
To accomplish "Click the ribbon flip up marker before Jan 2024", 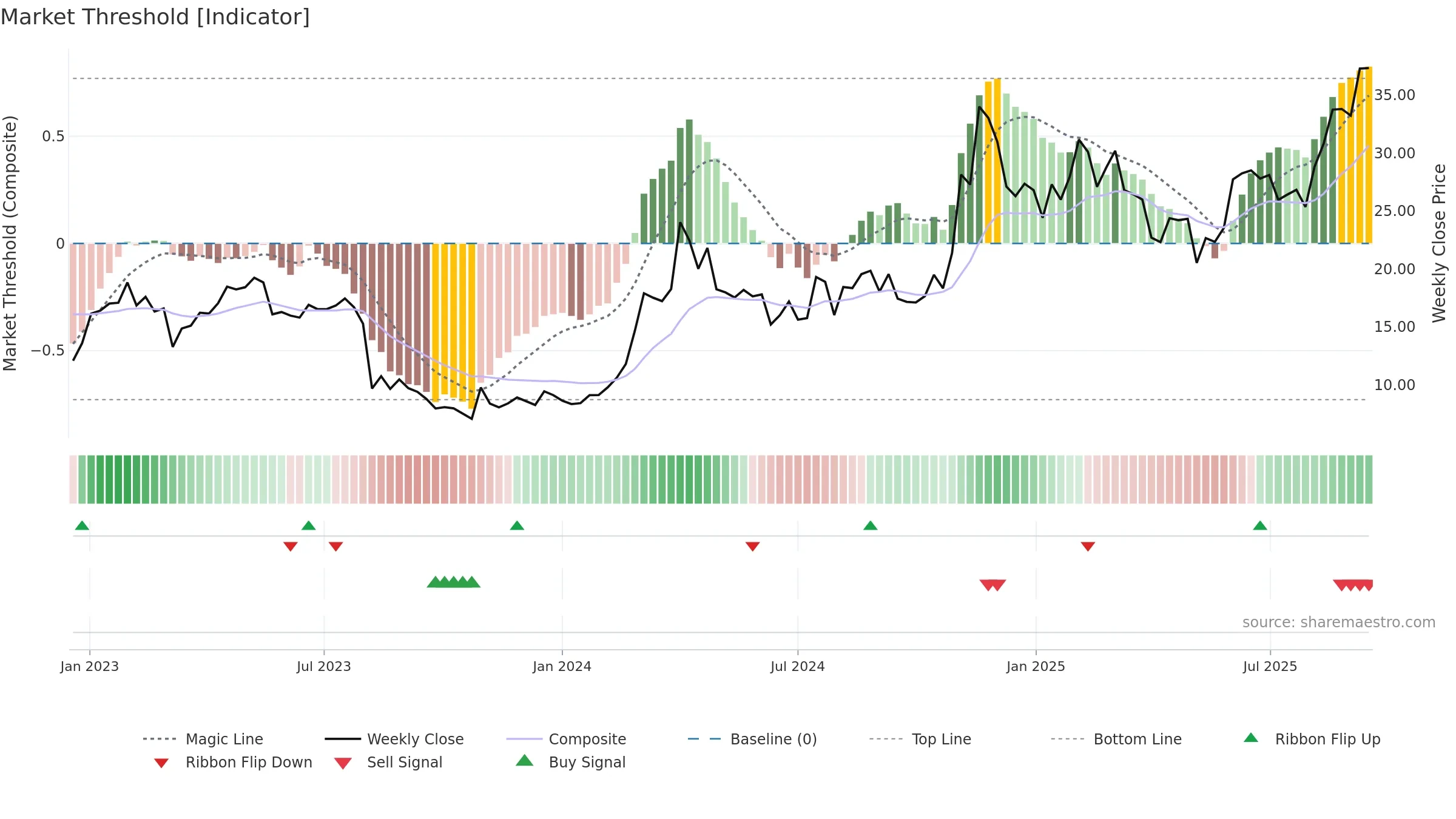I will click(x=517, y=525).
